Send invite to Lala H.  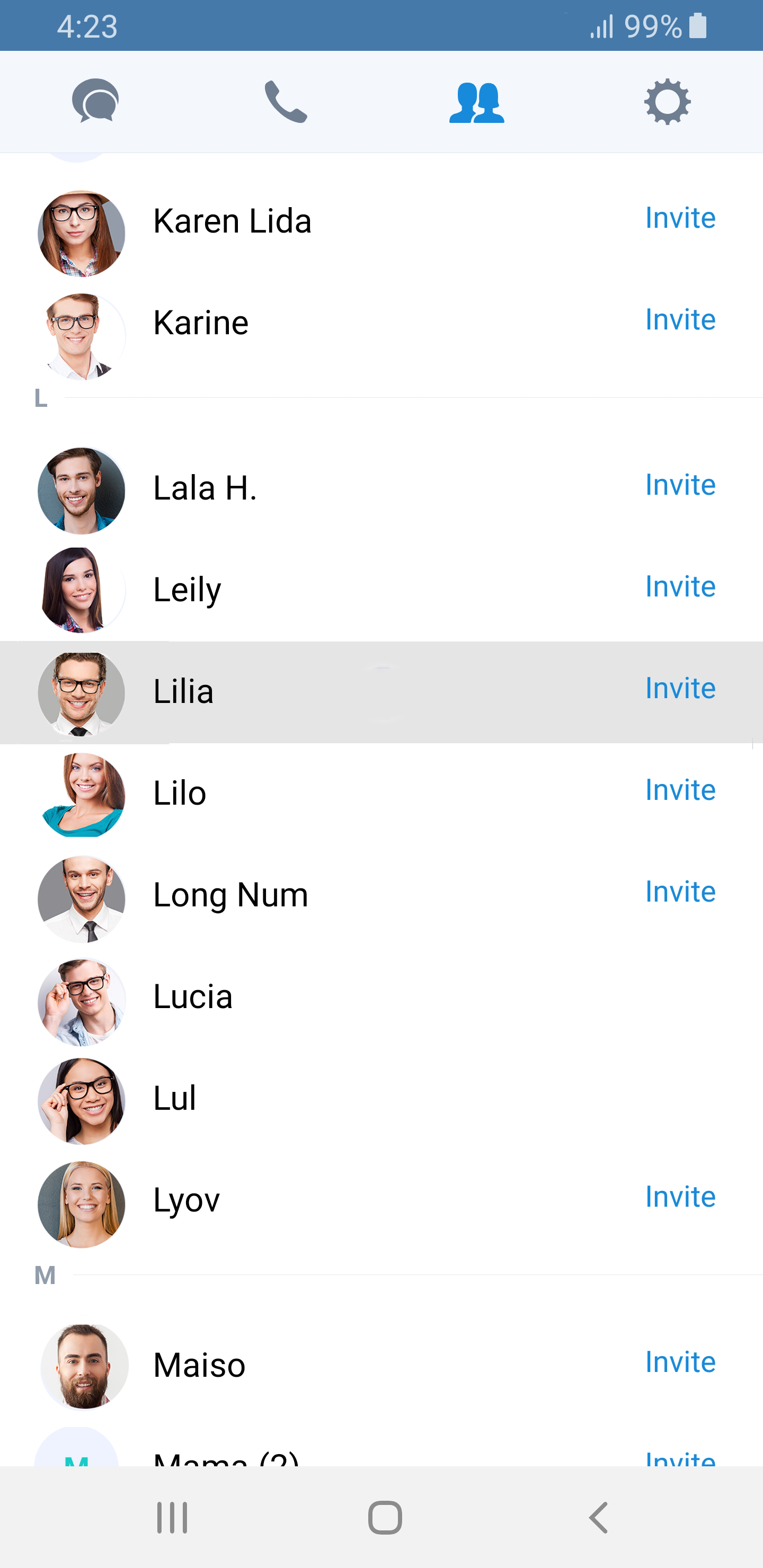680,485
